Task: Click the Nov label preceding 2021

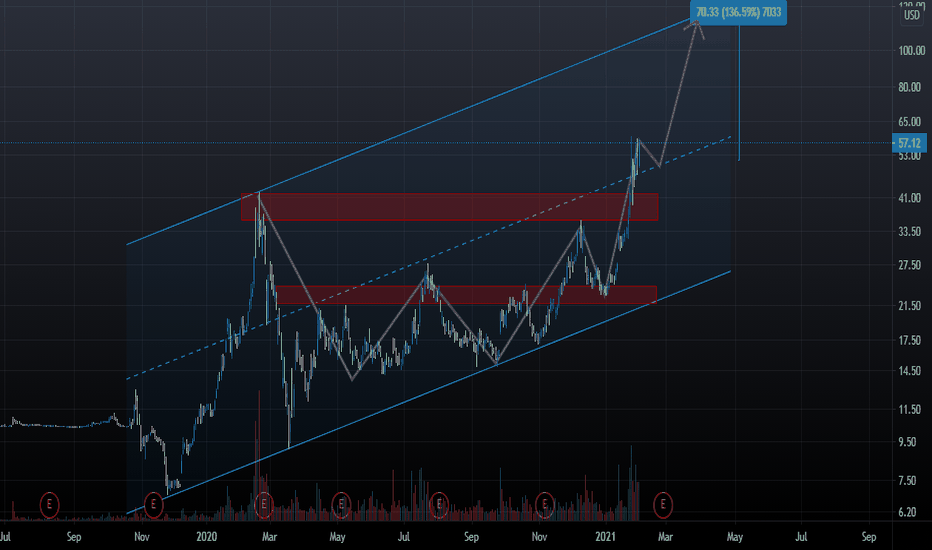Action: [x=539, y=537]
